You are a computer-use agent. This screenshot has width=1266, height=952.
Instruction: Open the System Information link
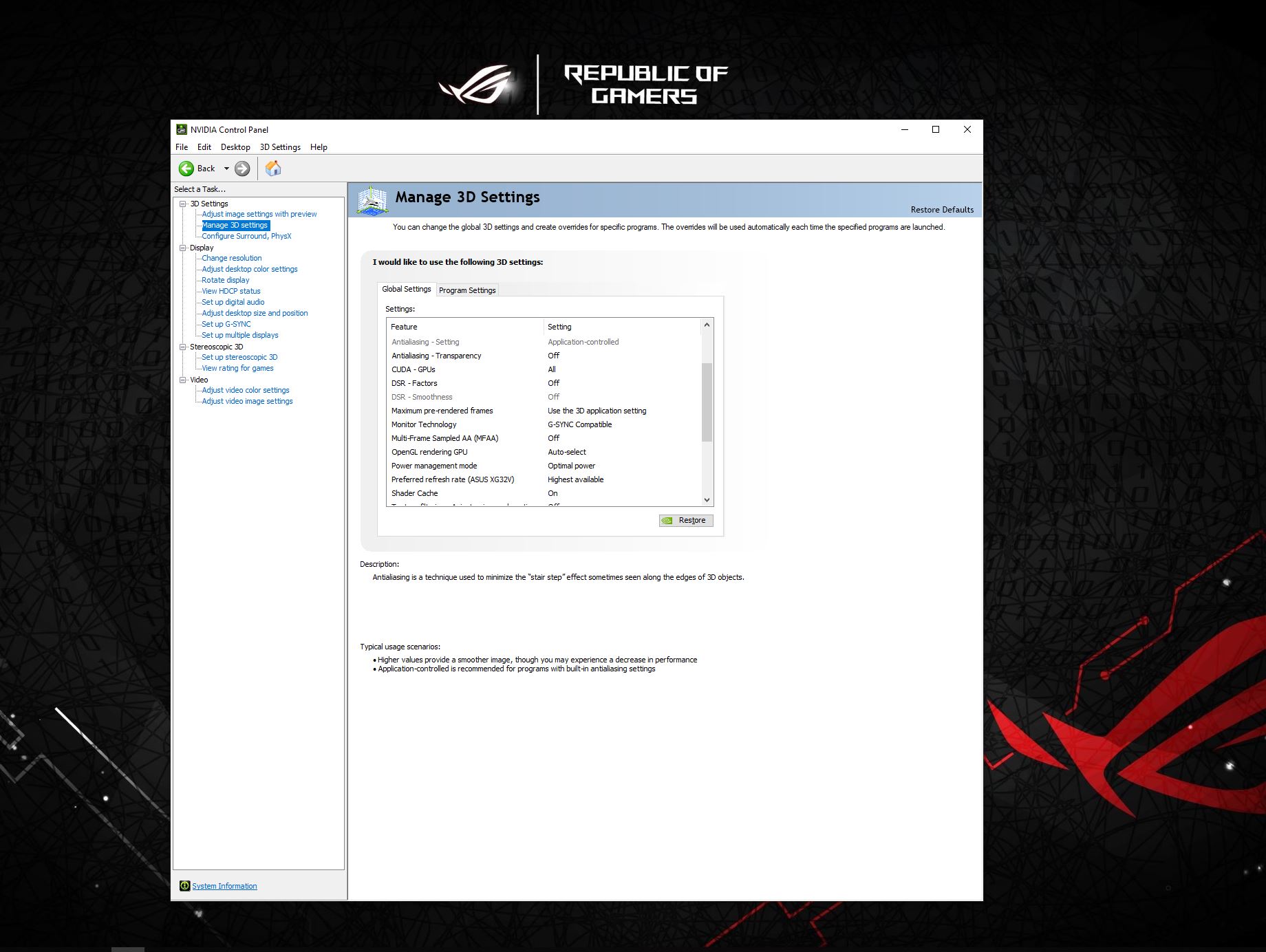[x=224, y=886]
